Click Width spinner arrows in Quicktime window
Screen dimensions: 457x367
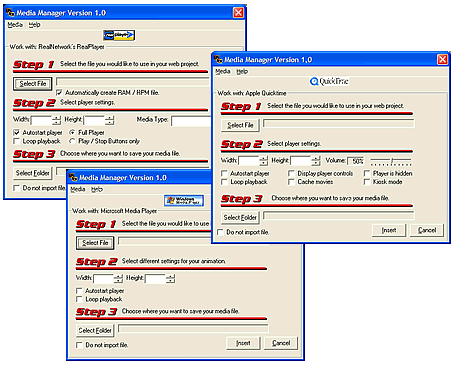[264, 161]
